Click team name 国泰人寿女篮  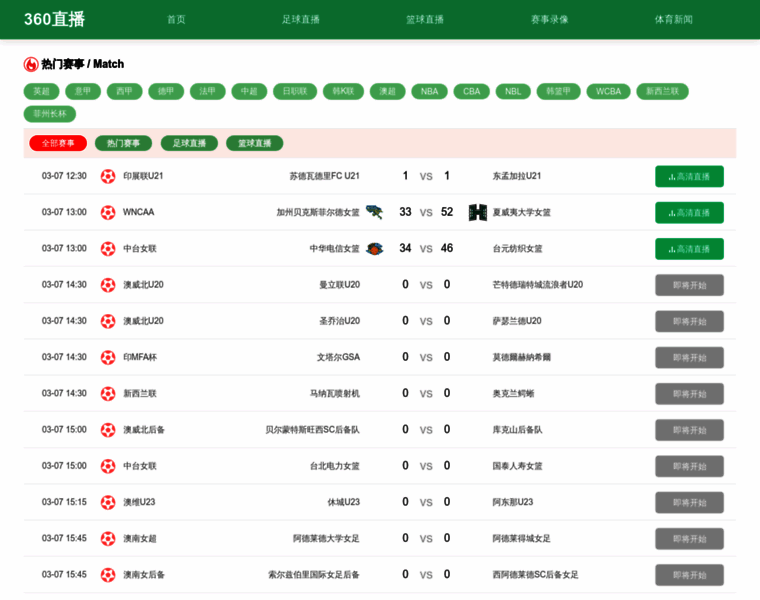point(517,466)
